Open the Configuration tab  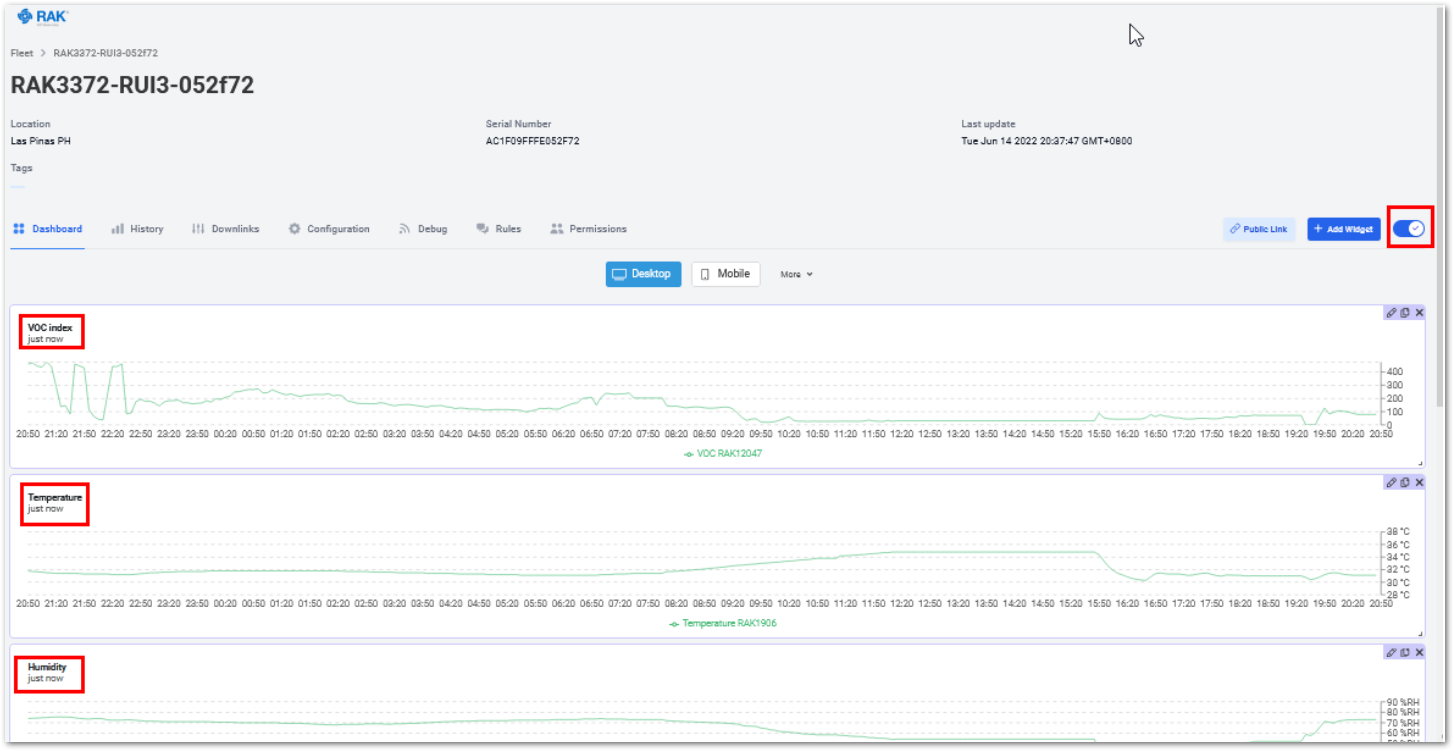click(329, 229)
